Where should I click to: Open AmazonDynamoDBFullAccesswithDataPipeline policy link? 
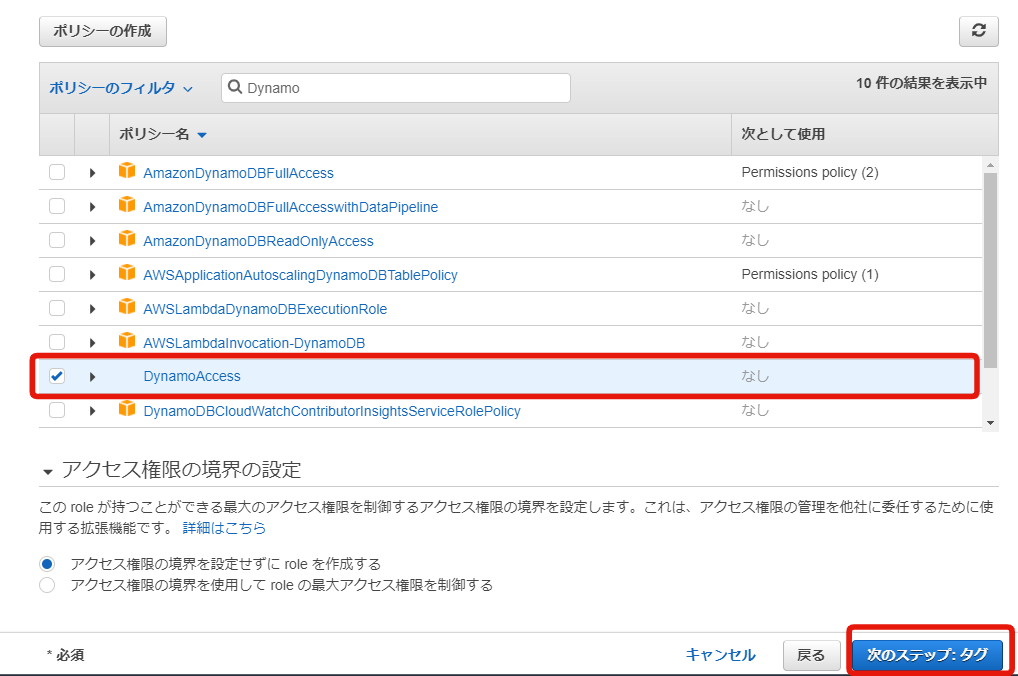tap(290, 207)
